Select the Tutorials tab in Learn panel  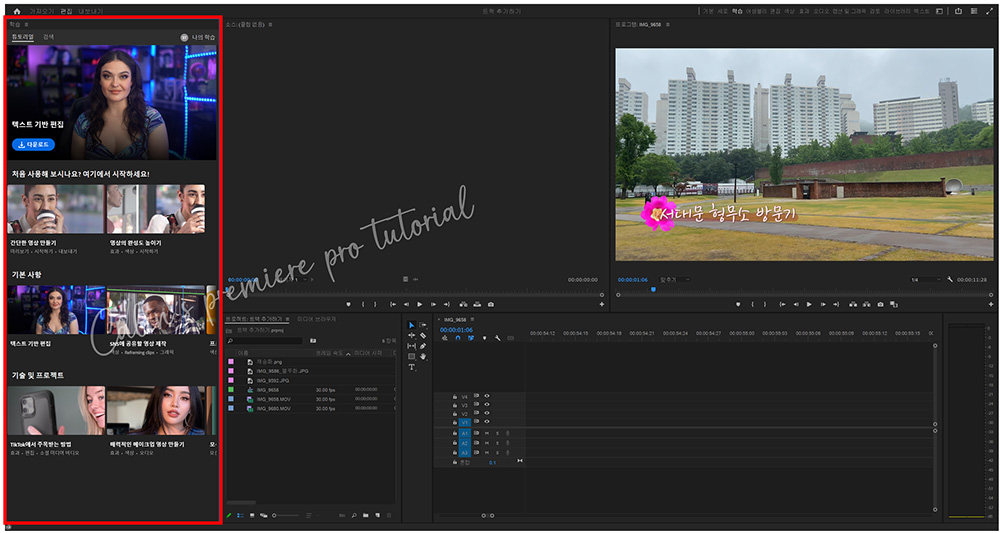22,37
